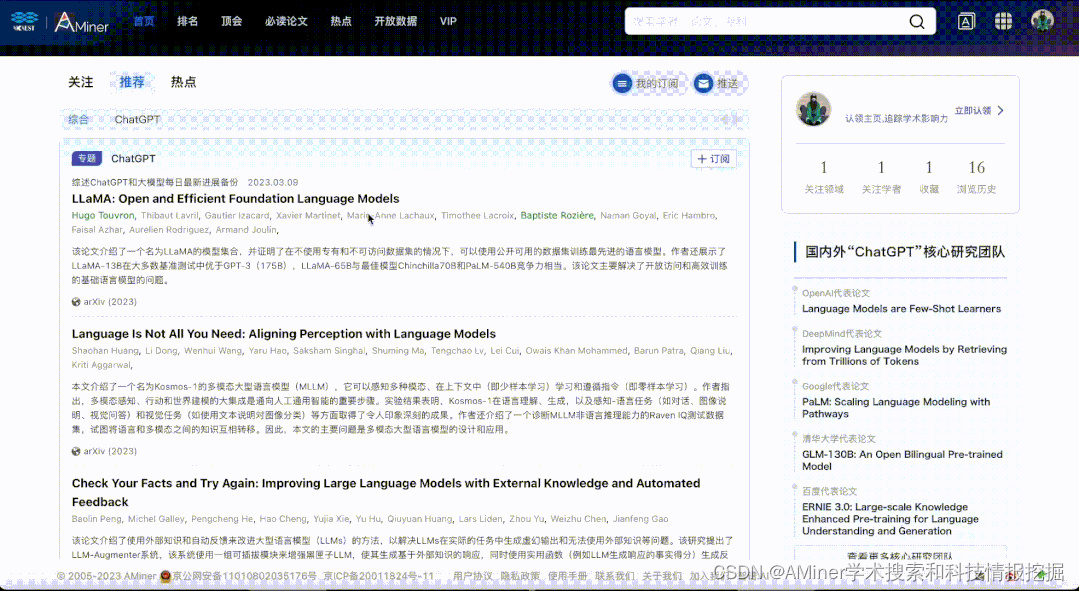Click the translation (A) icon in header
This screenshot has height=591, width=1079.
coord(966,21)
